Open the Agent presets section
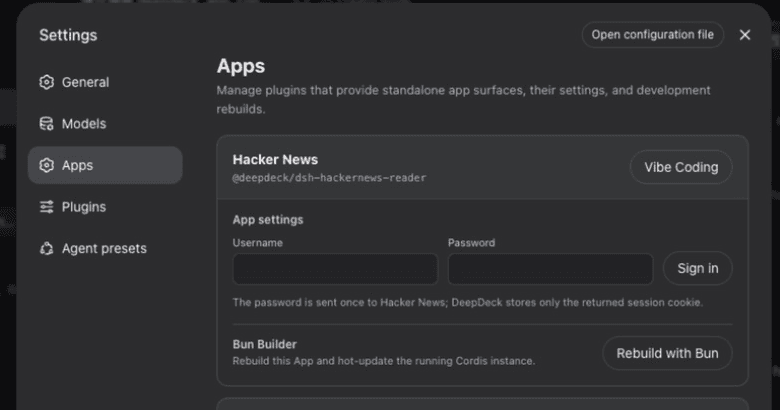The image size is (780, 410). pos(105,248)
